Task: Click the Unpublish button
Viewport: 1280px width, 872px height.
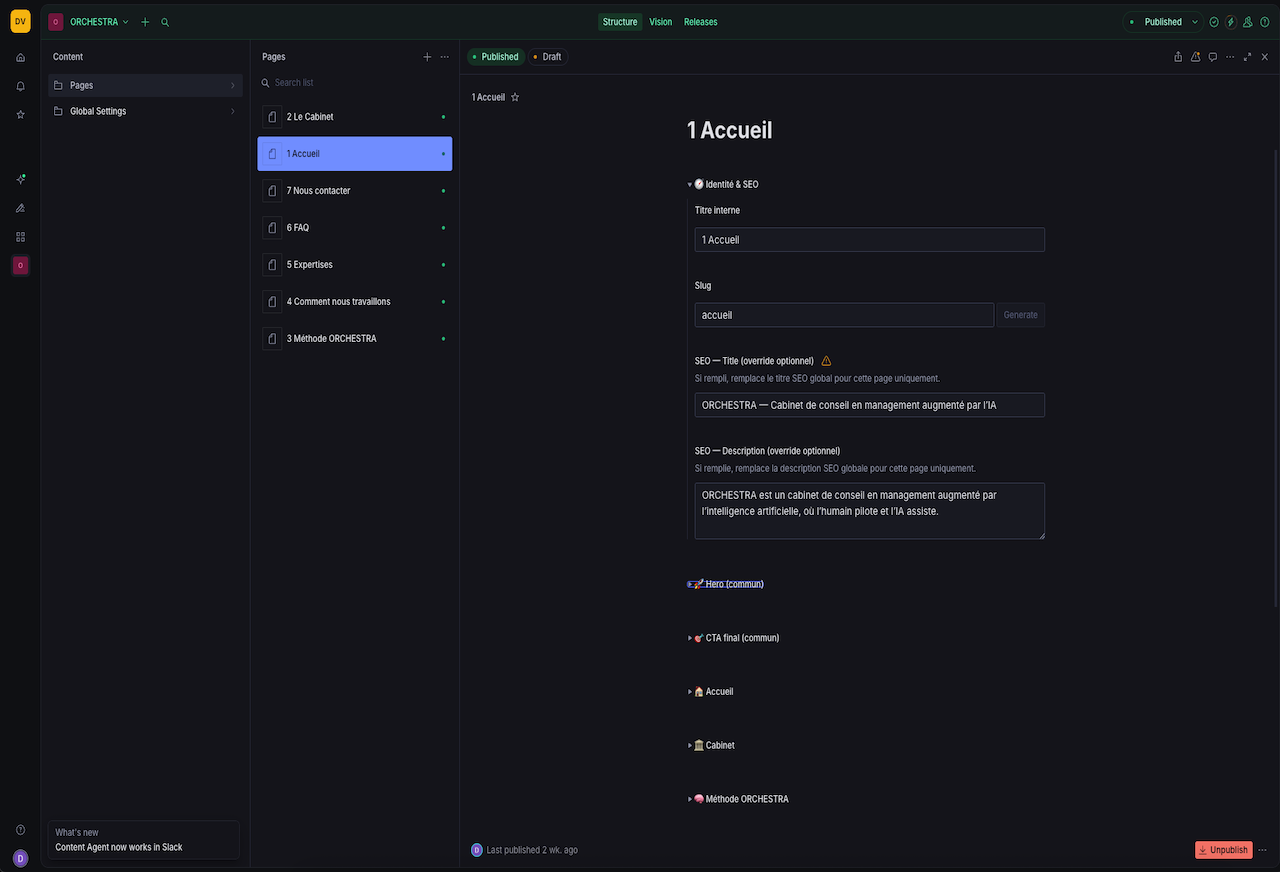Action: (x=1223, y=850)
